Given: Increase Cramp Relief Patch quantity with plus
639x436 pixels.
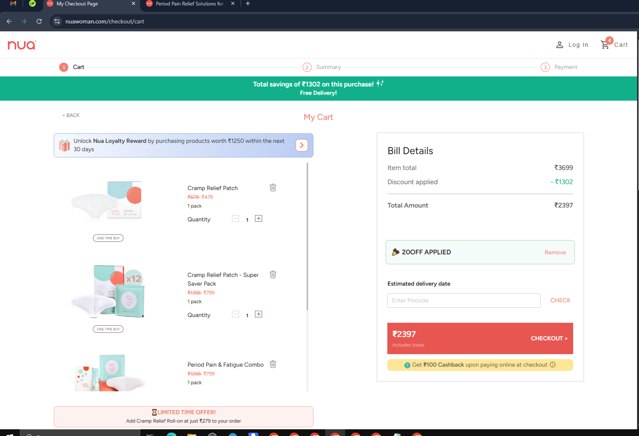Looking at the screenshot, I should click(x=258, y=218).
